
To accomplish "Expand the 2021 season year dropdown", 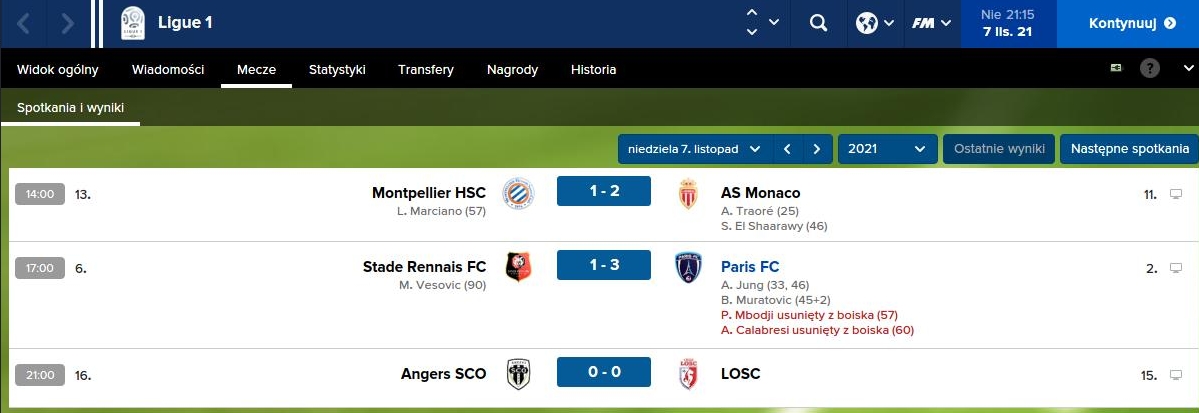I will click(x=887, y=149).
